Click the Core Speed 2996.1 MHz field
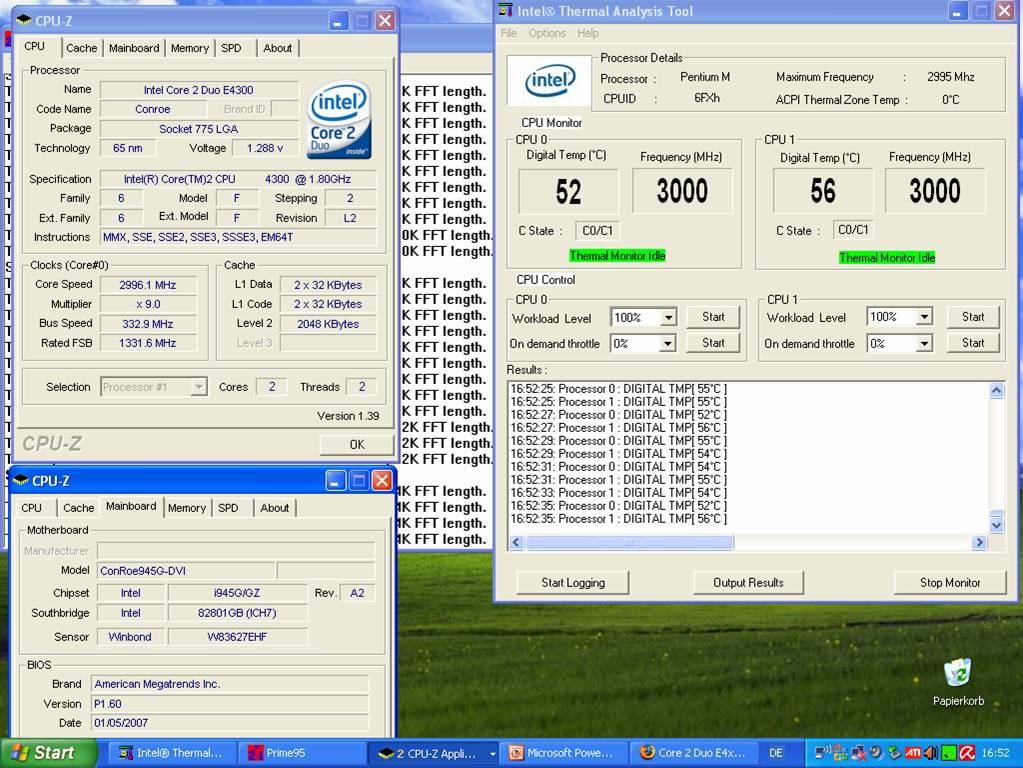The image size is (1023, 768). point(147,285)
